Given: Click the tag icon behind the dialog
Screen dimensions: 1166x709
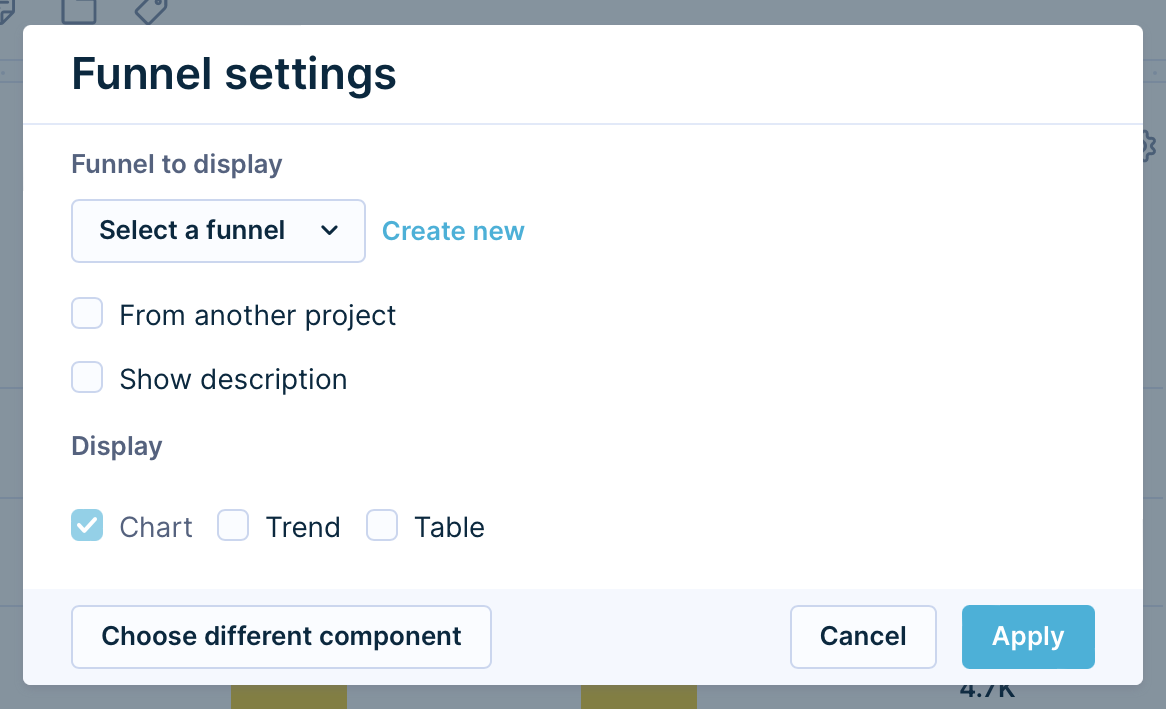Looking at the screenshot, I should (x=150, y=10).
